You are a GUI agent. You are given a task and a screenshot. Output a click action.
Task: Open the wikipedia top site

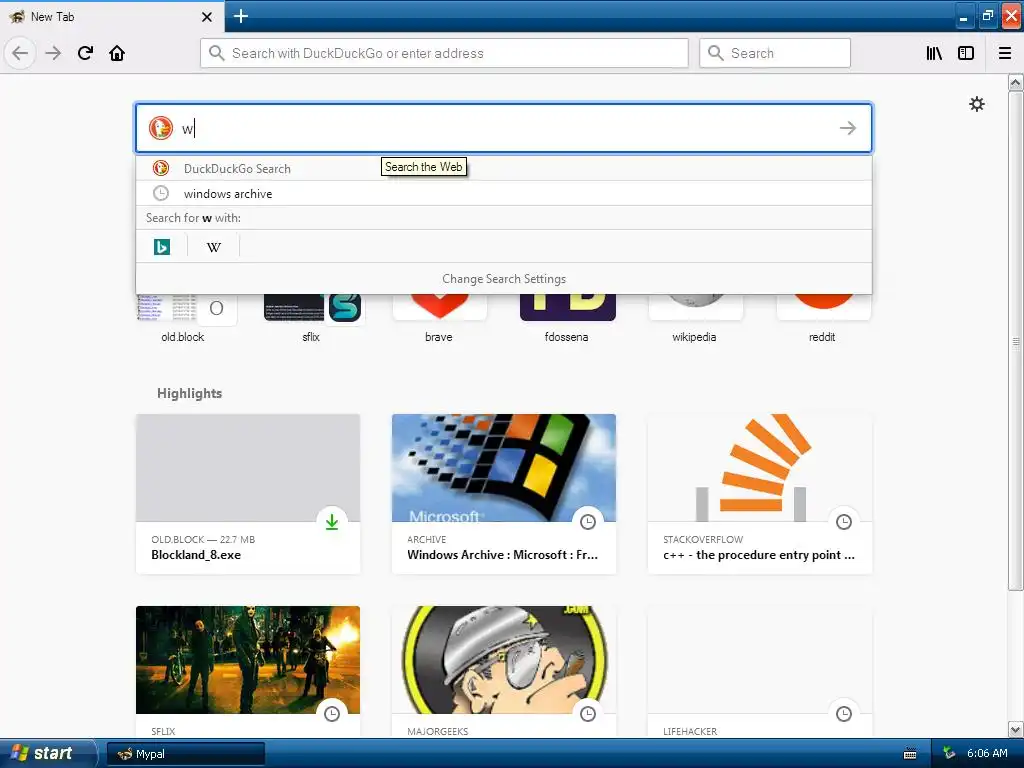695,317
